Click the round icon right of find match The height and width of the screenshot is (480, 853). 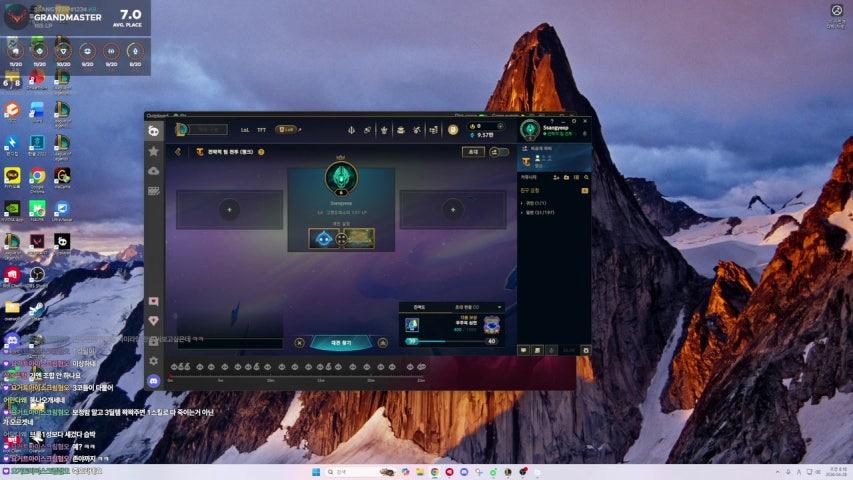click(x=383, y=343)
